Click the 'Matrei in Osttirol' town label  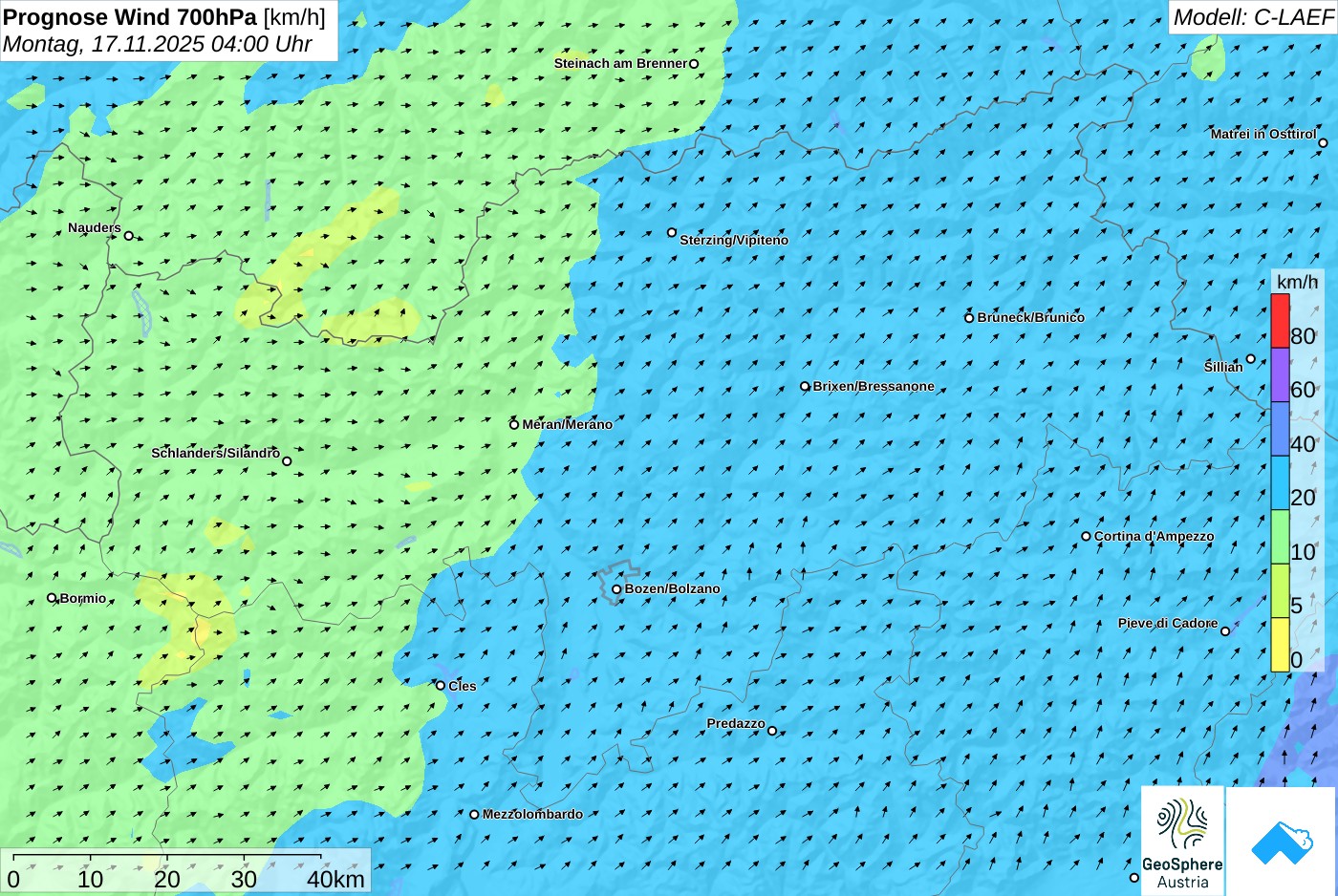[x=1263, y=135]
